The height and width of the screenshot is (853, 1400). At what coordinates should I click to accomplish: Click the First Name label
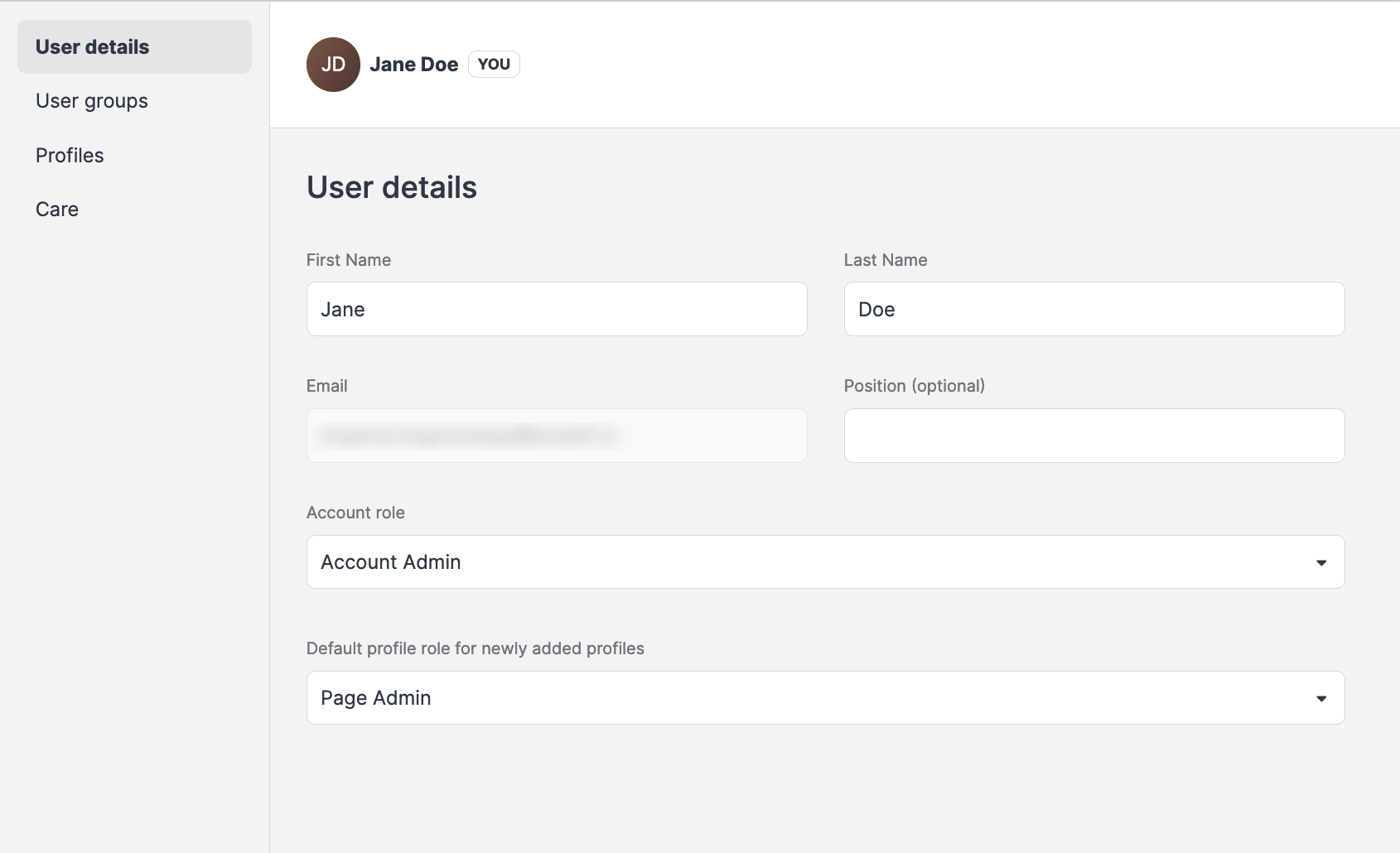[x=349, y=260]
